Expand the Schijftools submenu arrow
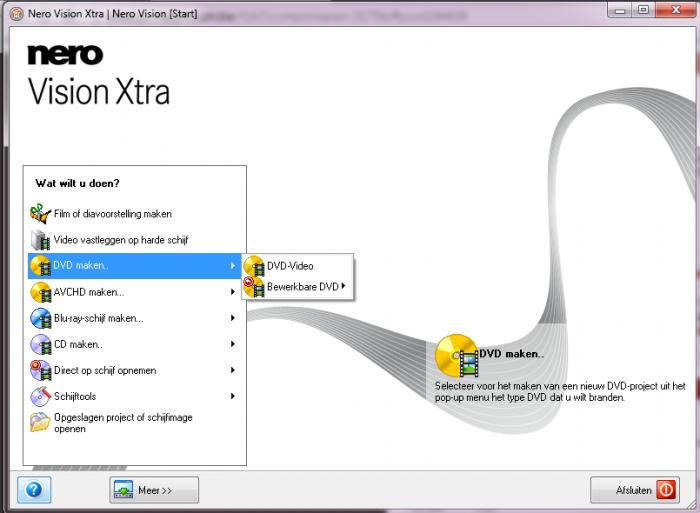The height and width of the screenshot is (513, 700). (233, 396)
